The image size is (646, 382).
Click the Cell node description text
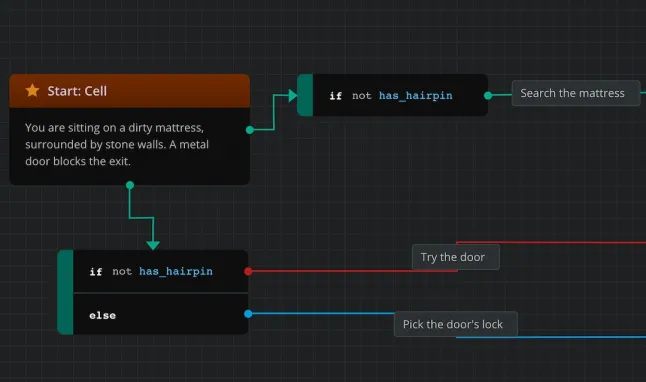tap(117, 144)
